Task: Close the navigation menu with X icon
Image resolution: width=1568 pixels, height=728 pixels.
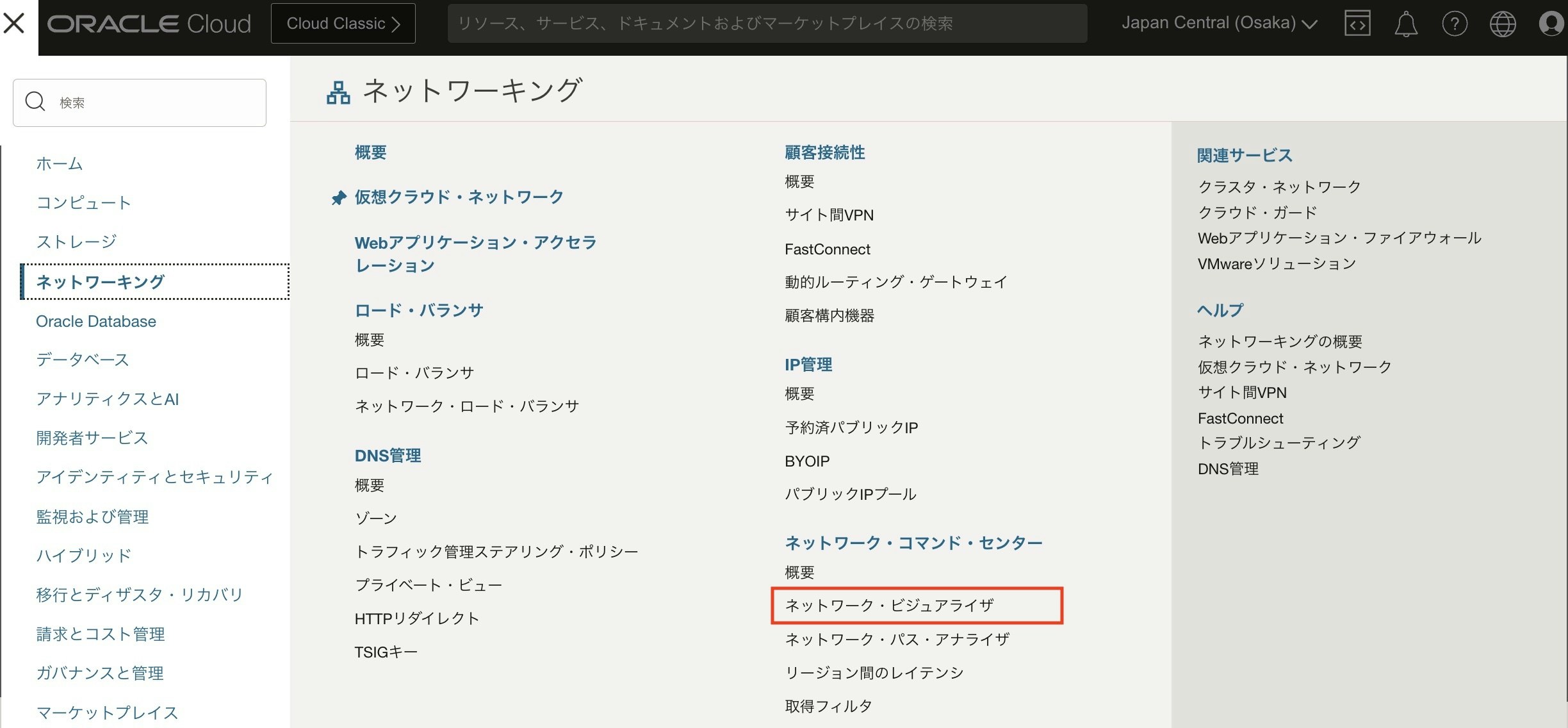Action: (x=14, y=24)
